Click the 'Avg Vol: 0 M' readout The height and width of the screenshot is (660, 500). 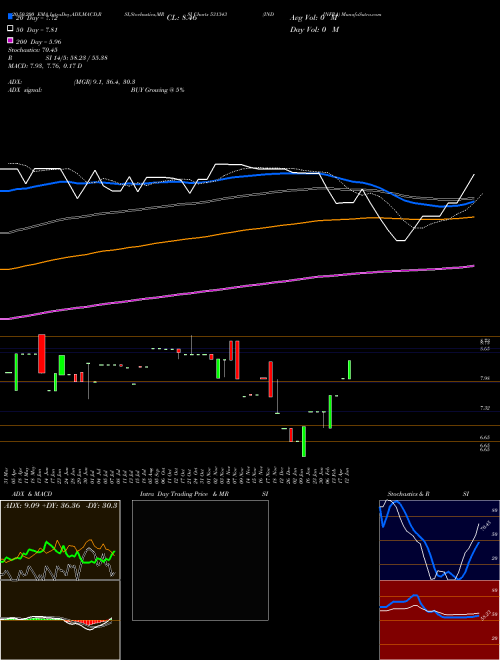pos(314,18)
